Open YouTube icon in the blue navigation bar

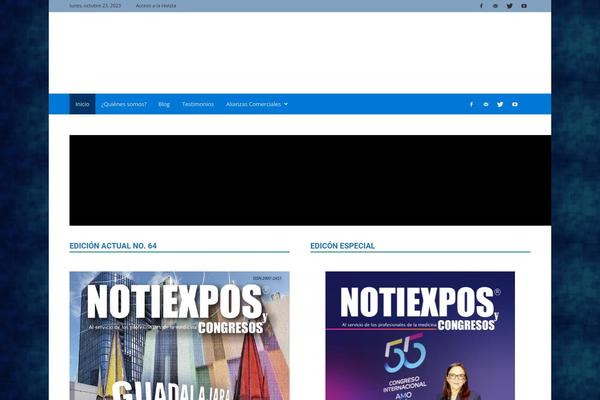click(515, 104)
